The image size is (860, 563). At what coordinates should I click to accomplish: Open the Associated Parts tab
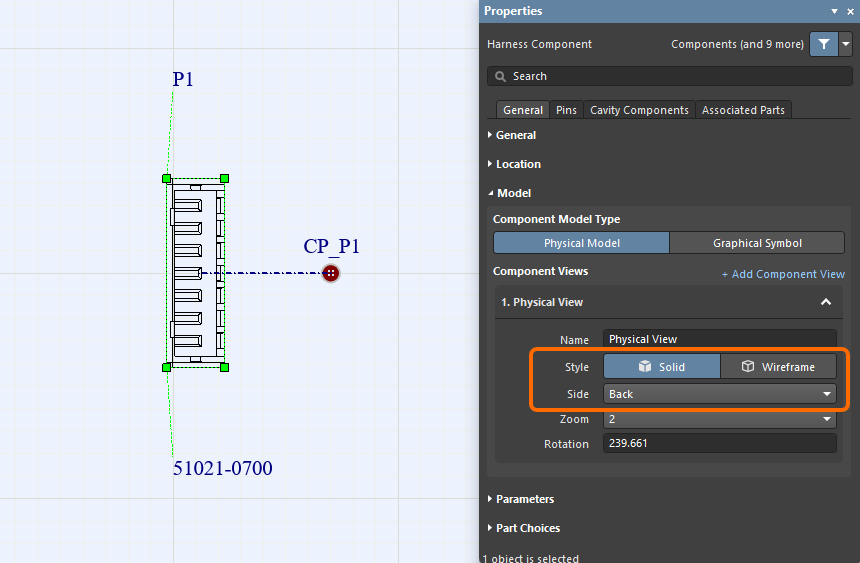point(743,110)
